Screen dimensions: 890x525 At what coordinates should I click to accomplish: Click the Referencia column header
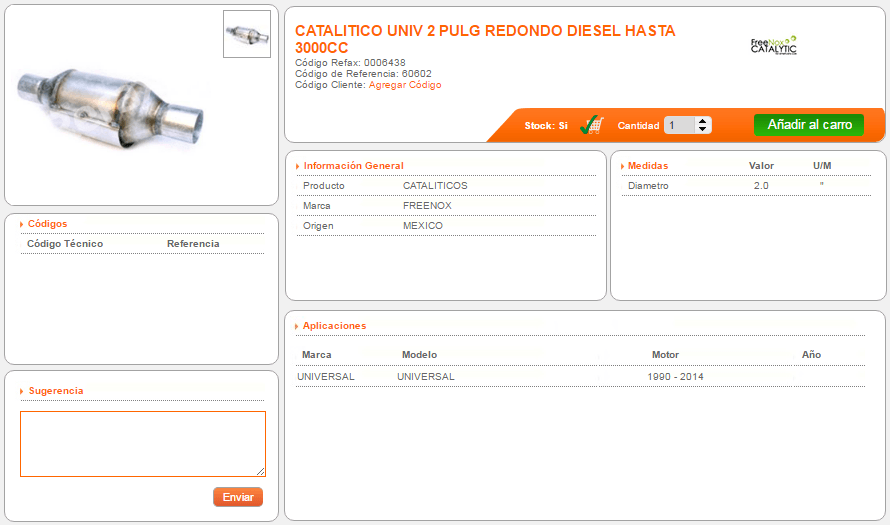tap(193, 243)
